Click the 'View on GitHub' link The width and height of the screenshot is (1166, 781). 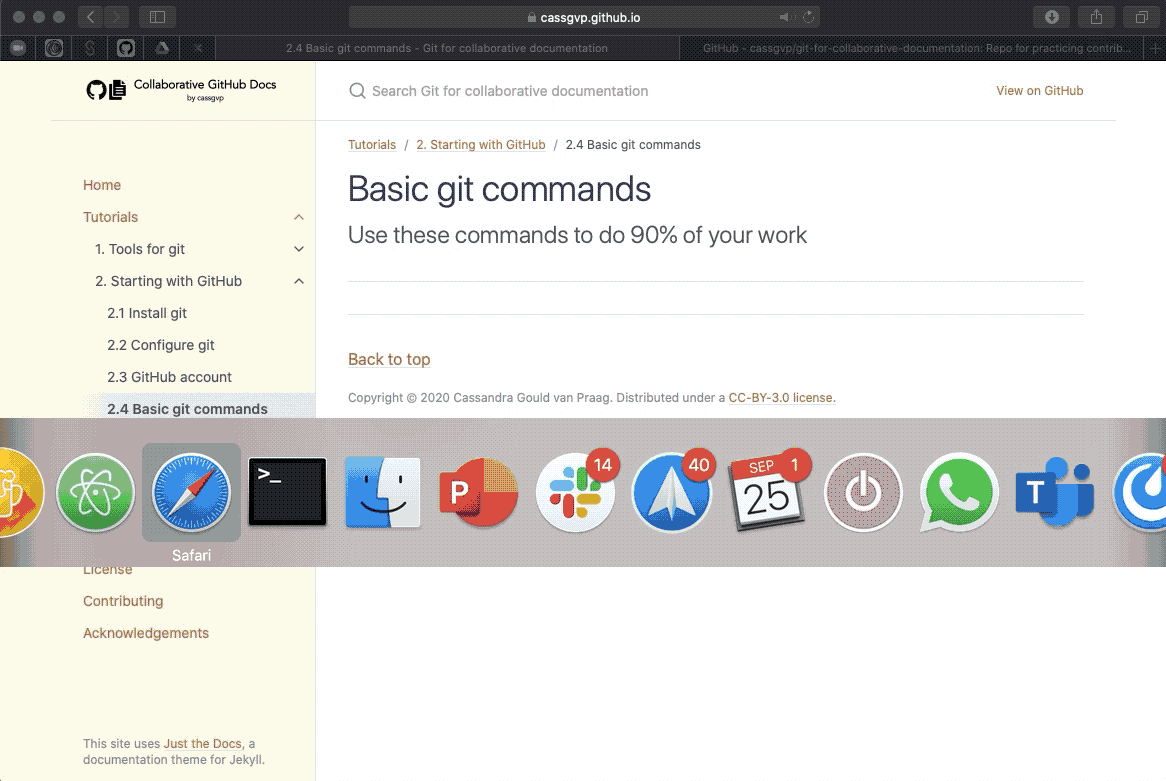coord(1039,90)
